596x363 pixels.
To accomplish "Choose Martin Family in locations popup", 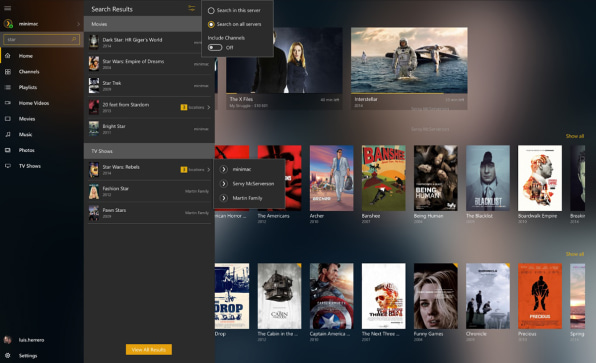I will click(x=247, y=198).
